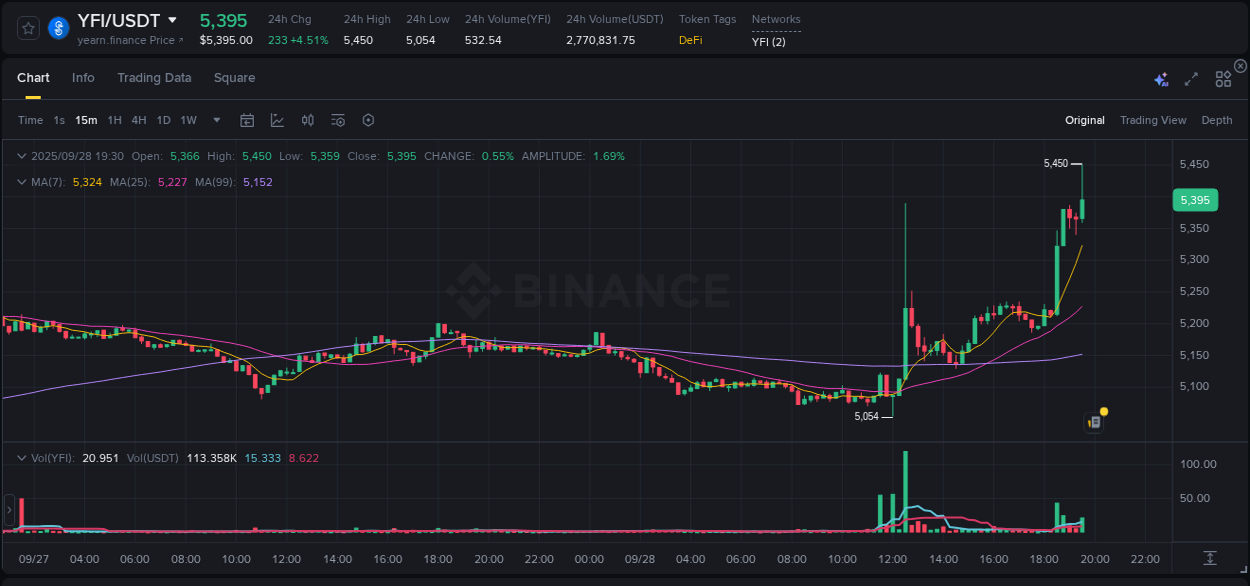Collapse the OHLC info row chevron
The height and width of the screenshot is (586, 1250).
tap(20, 156)
